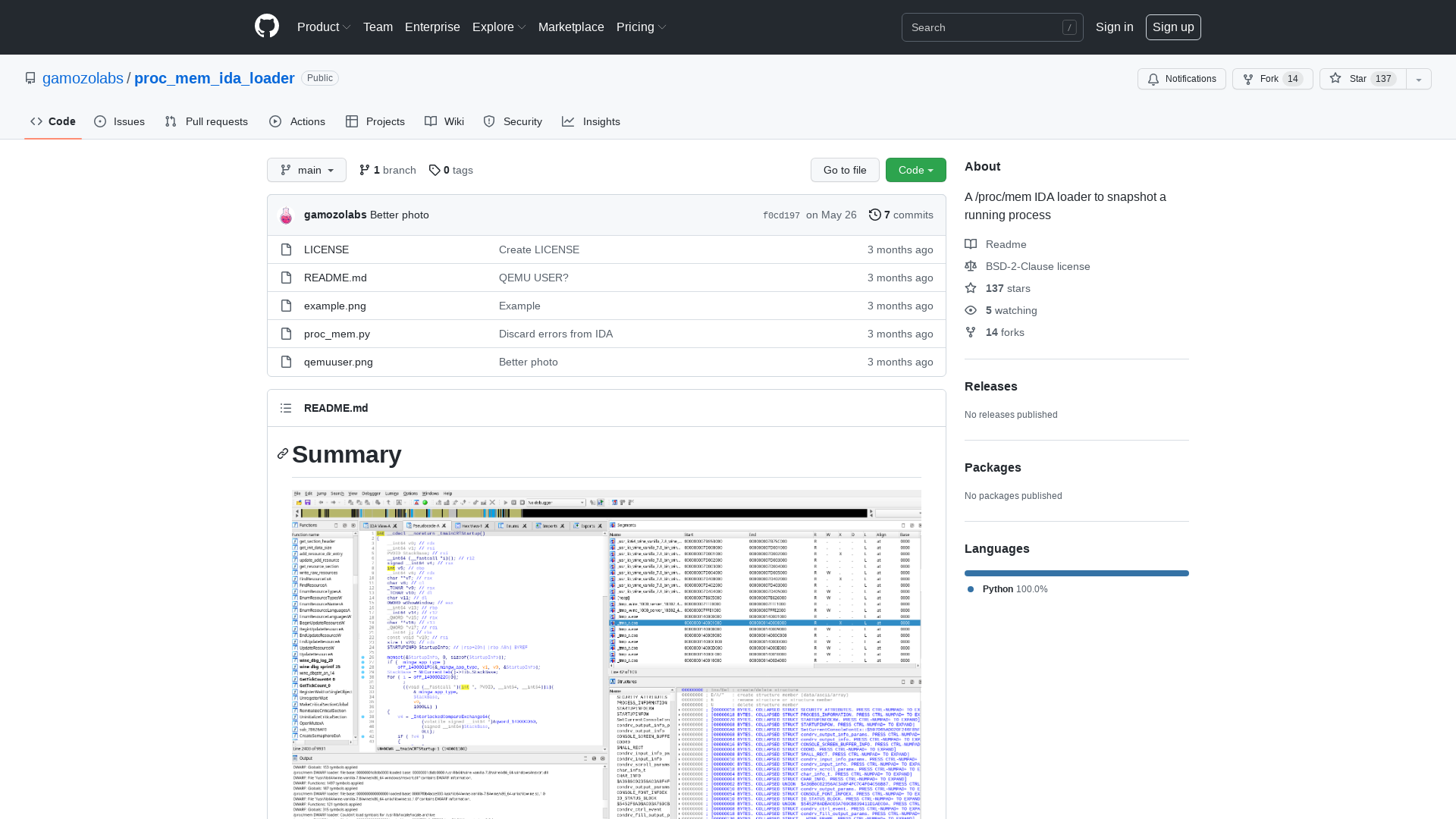The image size is (1456, 819).
Task: Click the Summary heading anchor link icon
Action: tap(283, 453)
